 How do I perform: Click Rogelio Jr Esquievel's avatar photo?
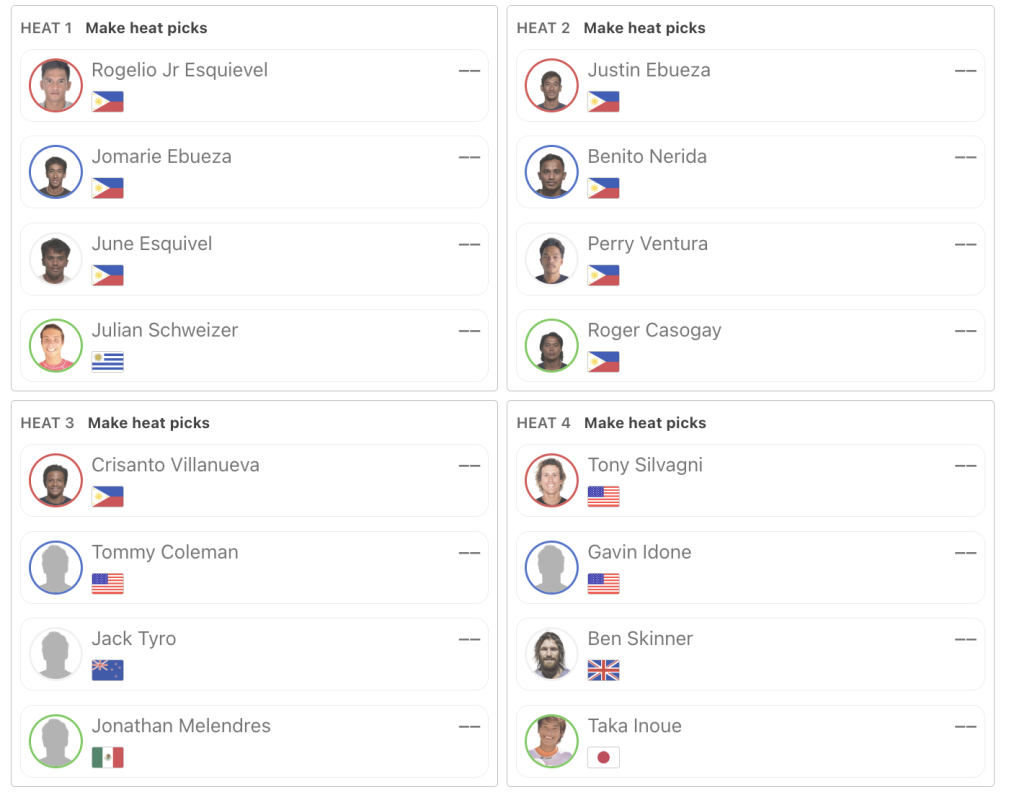(x=55, y=85)
